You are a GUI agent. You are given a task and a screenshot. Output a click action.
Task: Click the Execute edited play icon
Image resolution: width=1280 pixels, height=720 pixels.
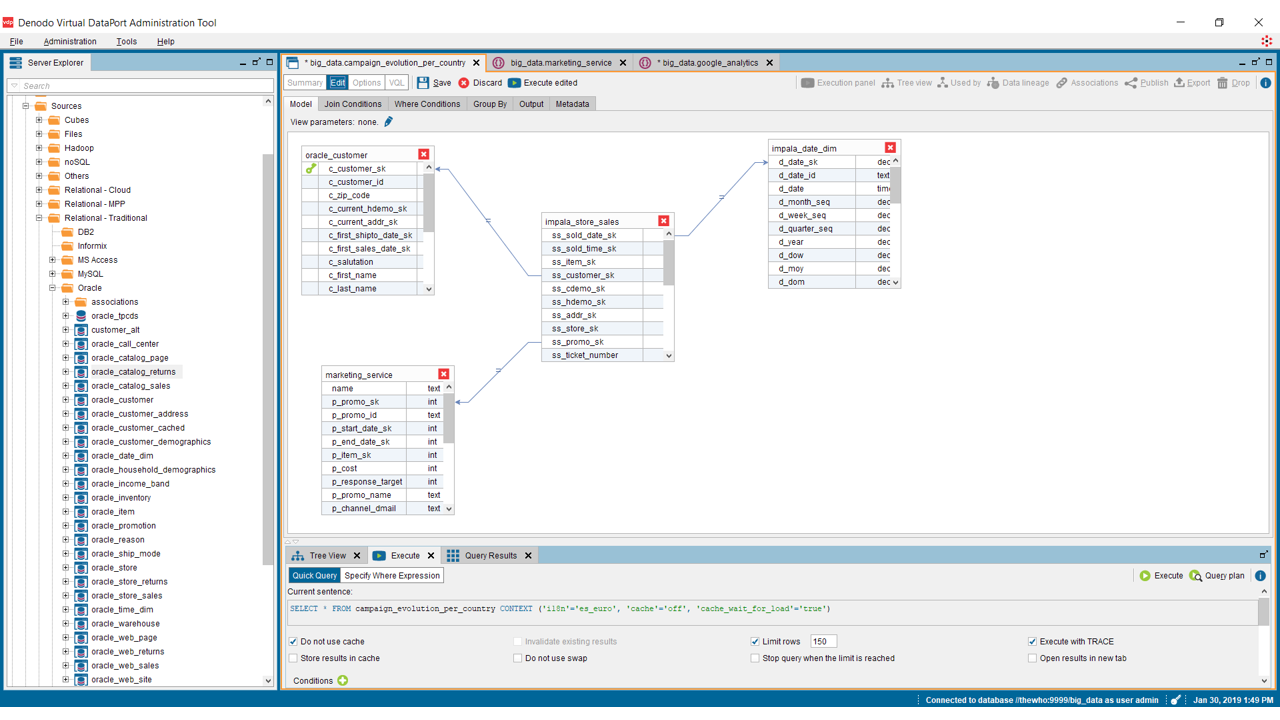coord(514,83)
